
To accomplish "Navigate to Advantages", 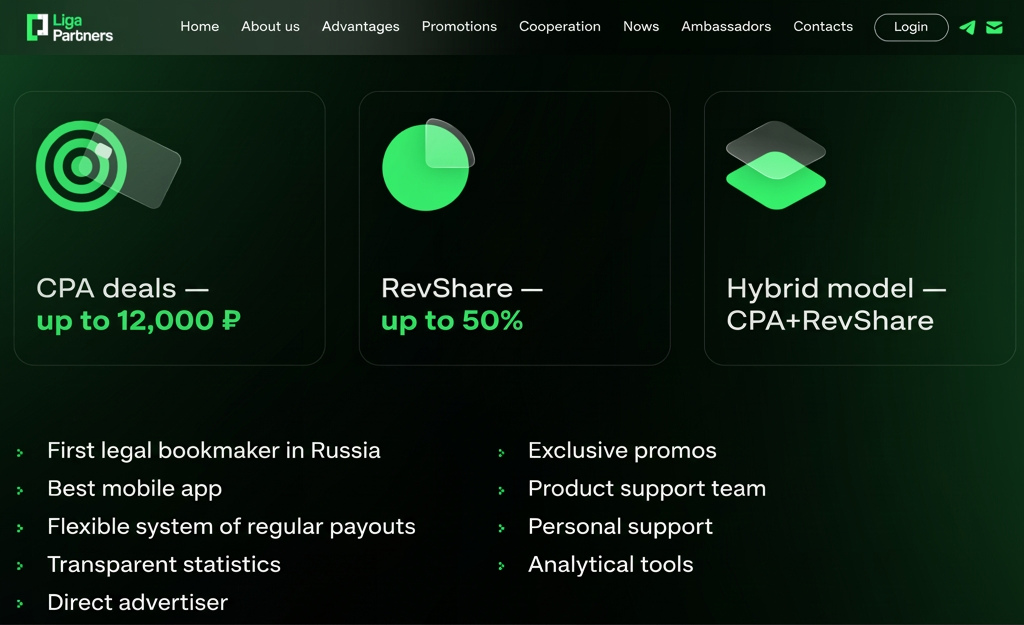I will [360, 27].
